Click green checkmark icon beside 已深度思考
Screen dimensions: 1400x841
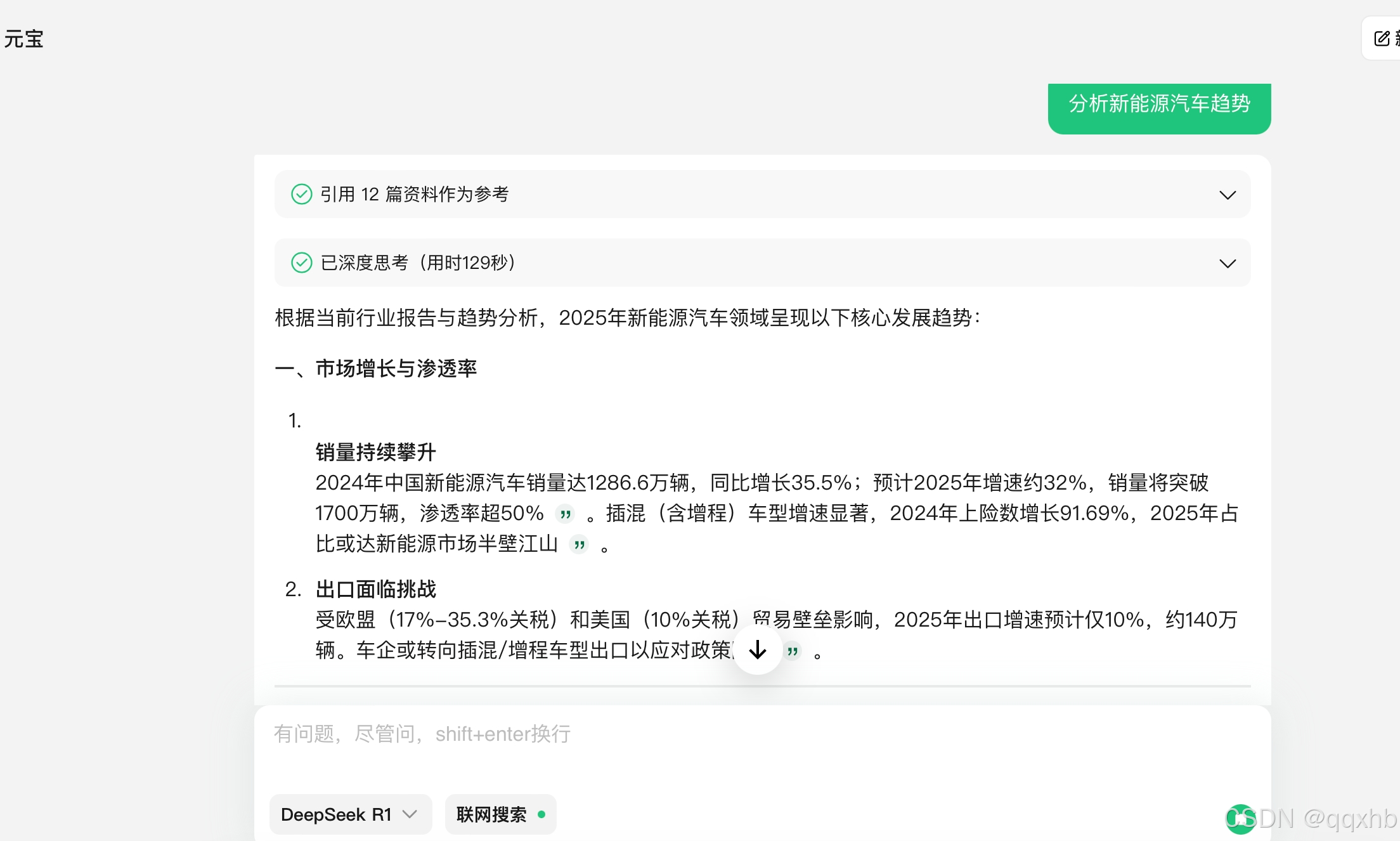pos(301,263)
